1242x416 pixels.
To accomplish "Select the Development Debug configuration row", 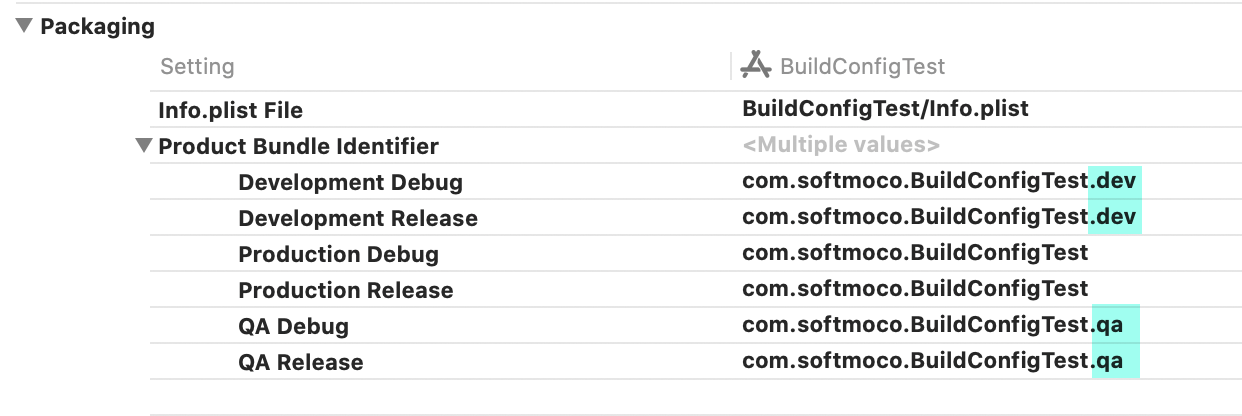I will (350, 182).
